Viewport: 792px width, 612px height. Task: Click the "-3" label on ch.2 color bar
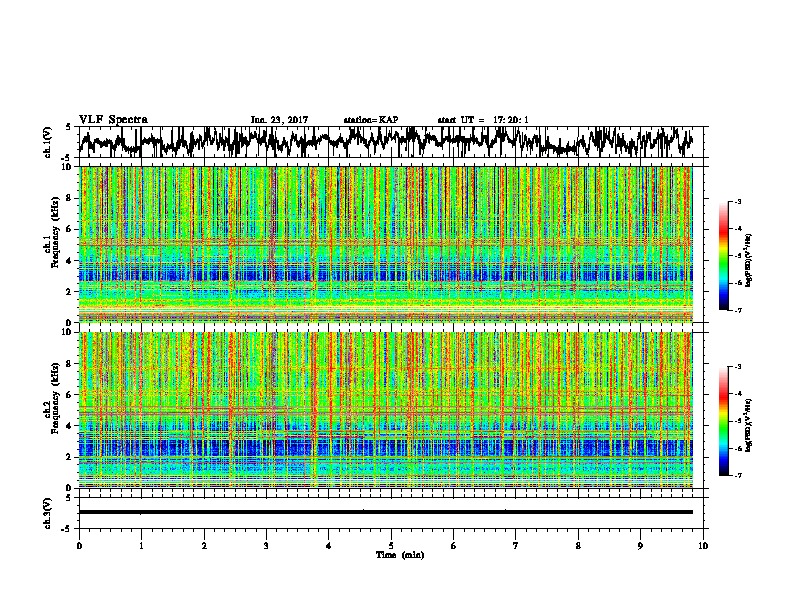(x=737, y=367)
